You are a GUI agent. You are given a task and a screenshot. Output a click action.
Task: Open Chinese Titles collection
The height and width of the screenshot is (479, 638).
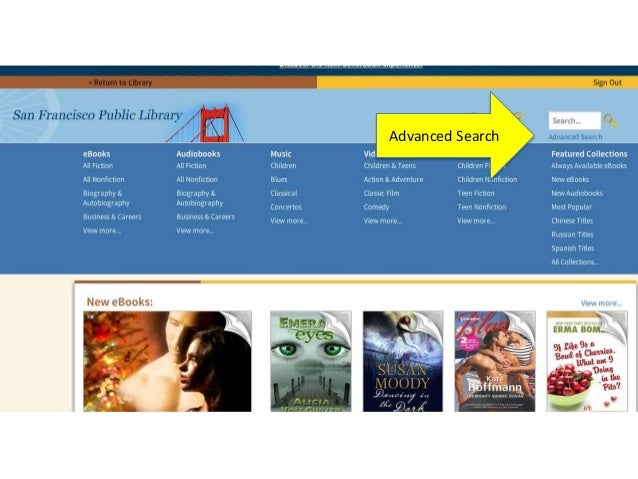(x=572, y=221)
